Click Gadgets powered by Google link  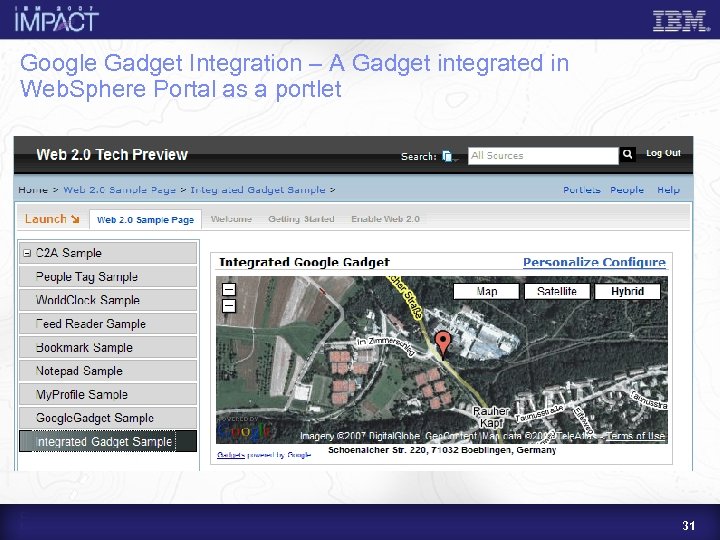click(264, 455)
